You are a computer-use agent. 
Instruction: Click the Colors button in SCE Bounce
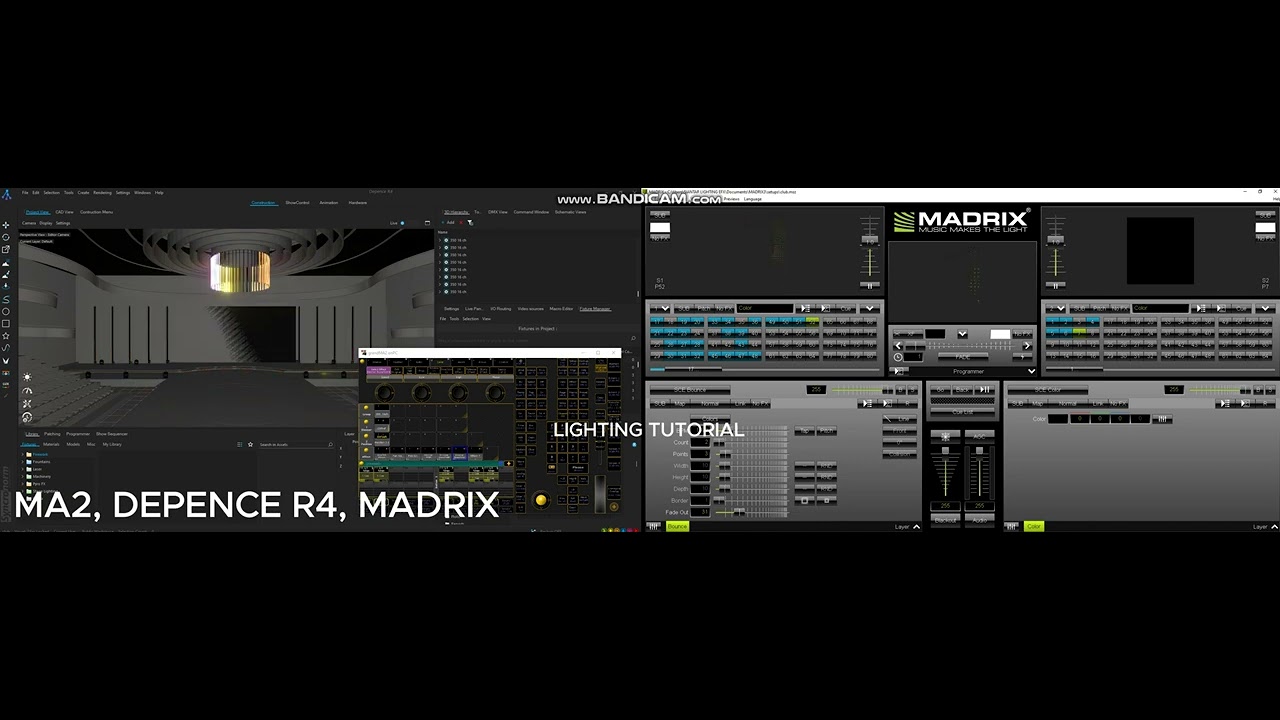[710, 418]
